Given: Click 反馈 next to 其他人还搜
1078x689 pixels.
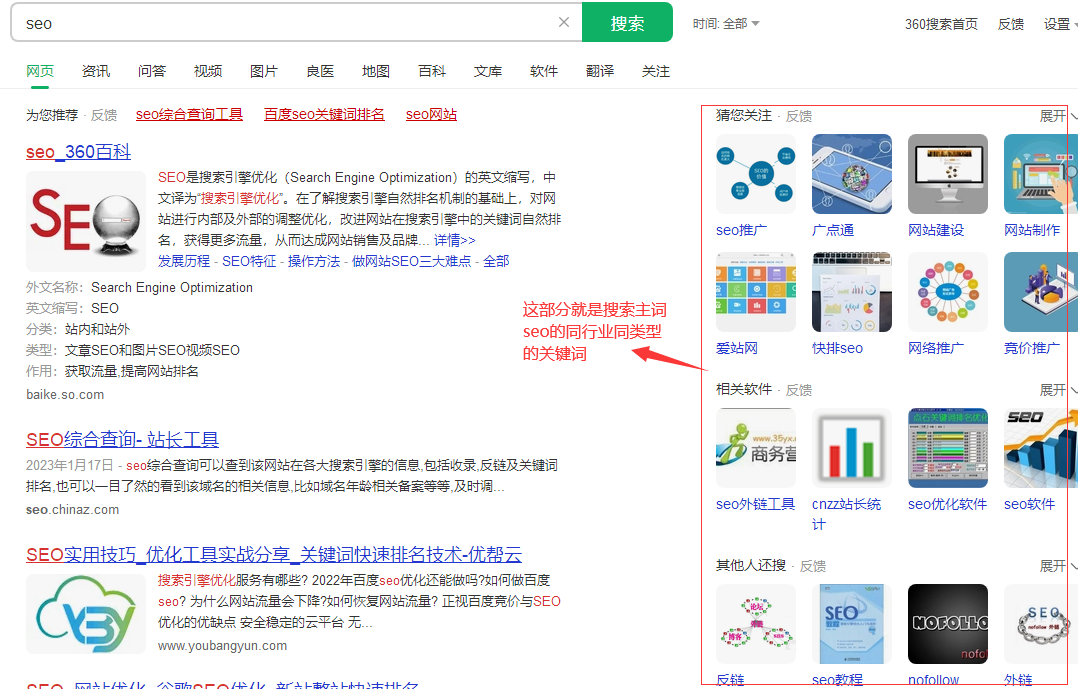Looking at the screenshot, I should tap(813, 567).
